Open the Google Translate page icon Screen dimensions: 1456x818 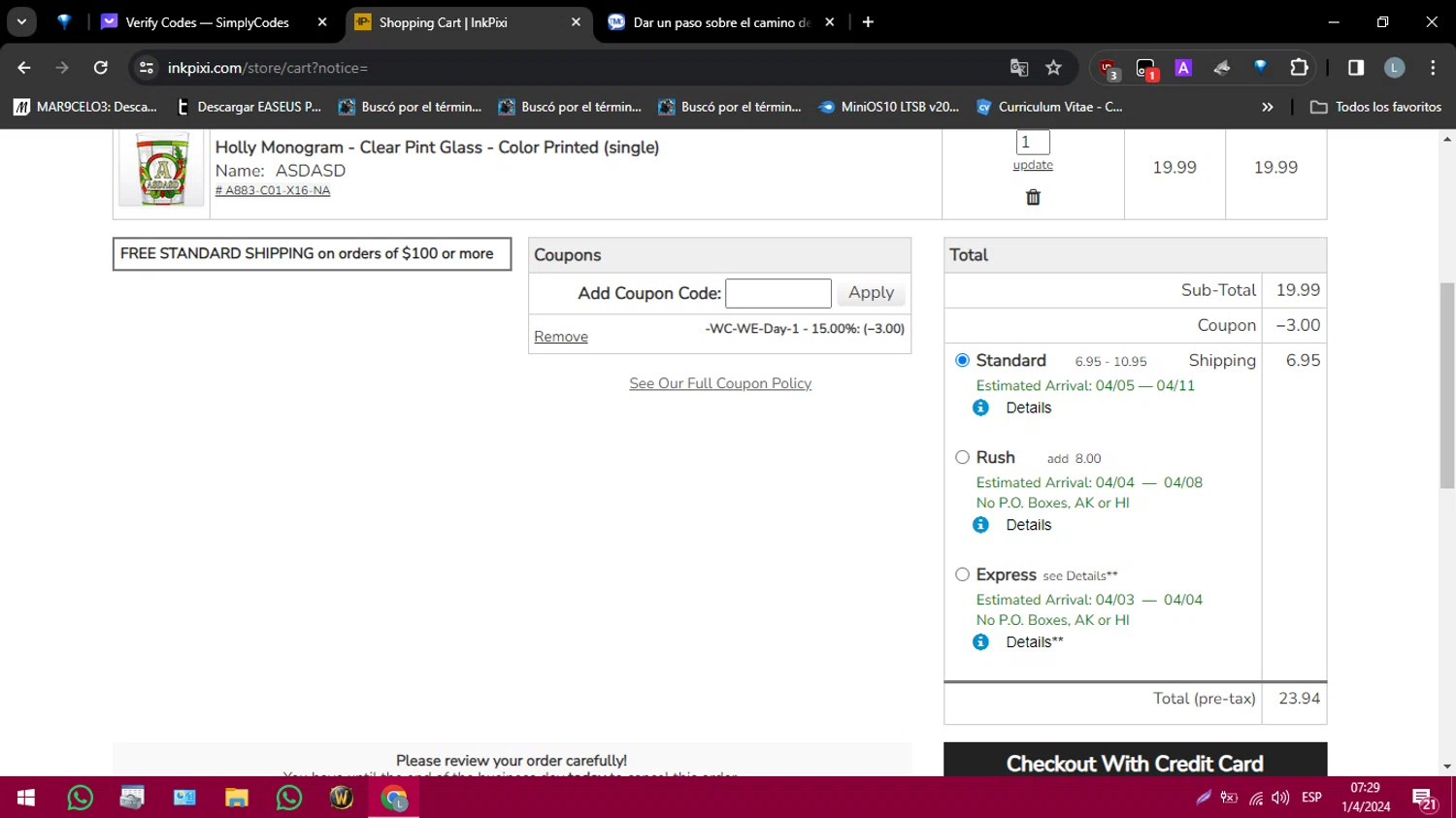1019,68
